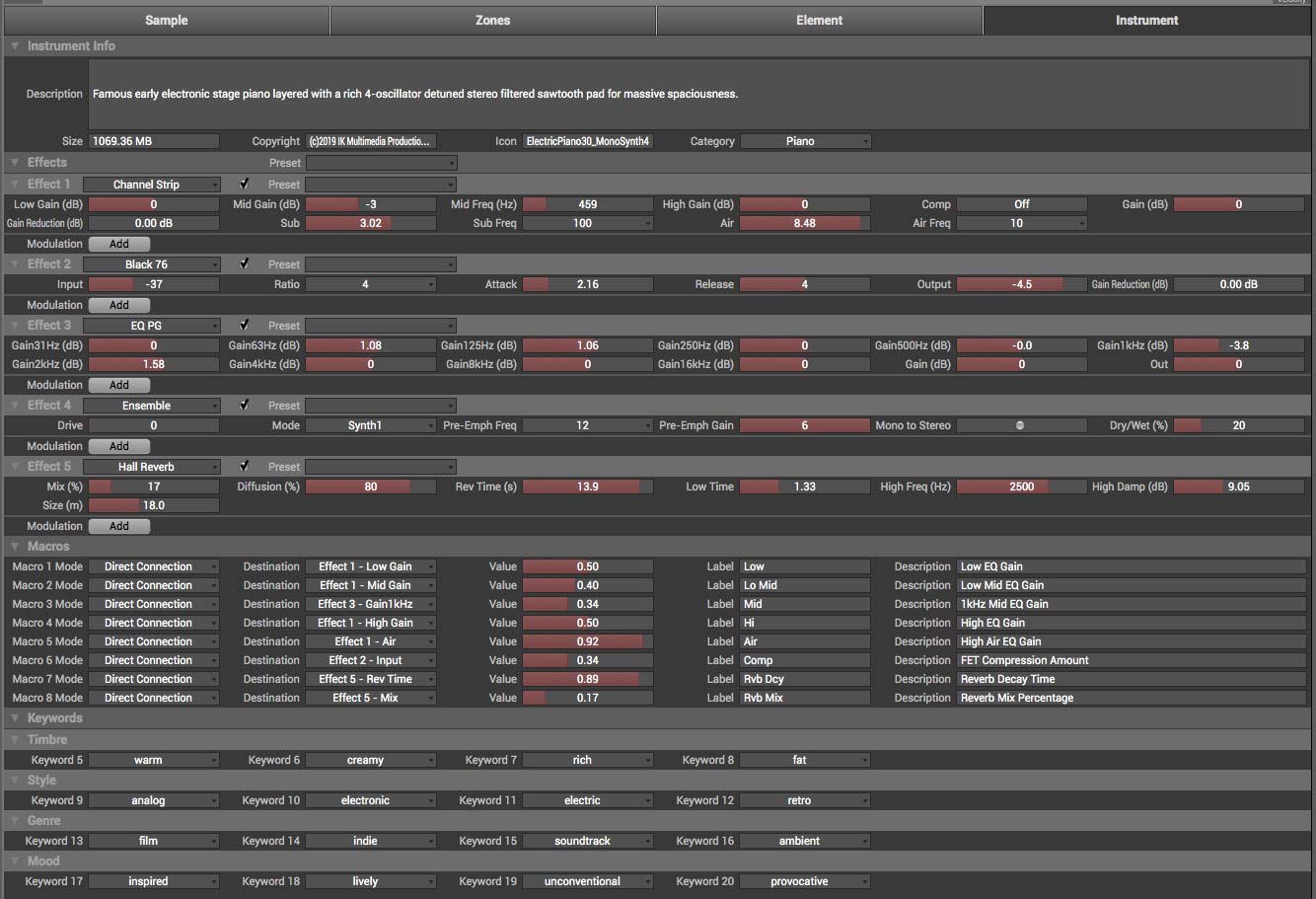The height and width of the screenshot is (899, 1316).
Task: Open the Element tab
Action: pos(819,20)
